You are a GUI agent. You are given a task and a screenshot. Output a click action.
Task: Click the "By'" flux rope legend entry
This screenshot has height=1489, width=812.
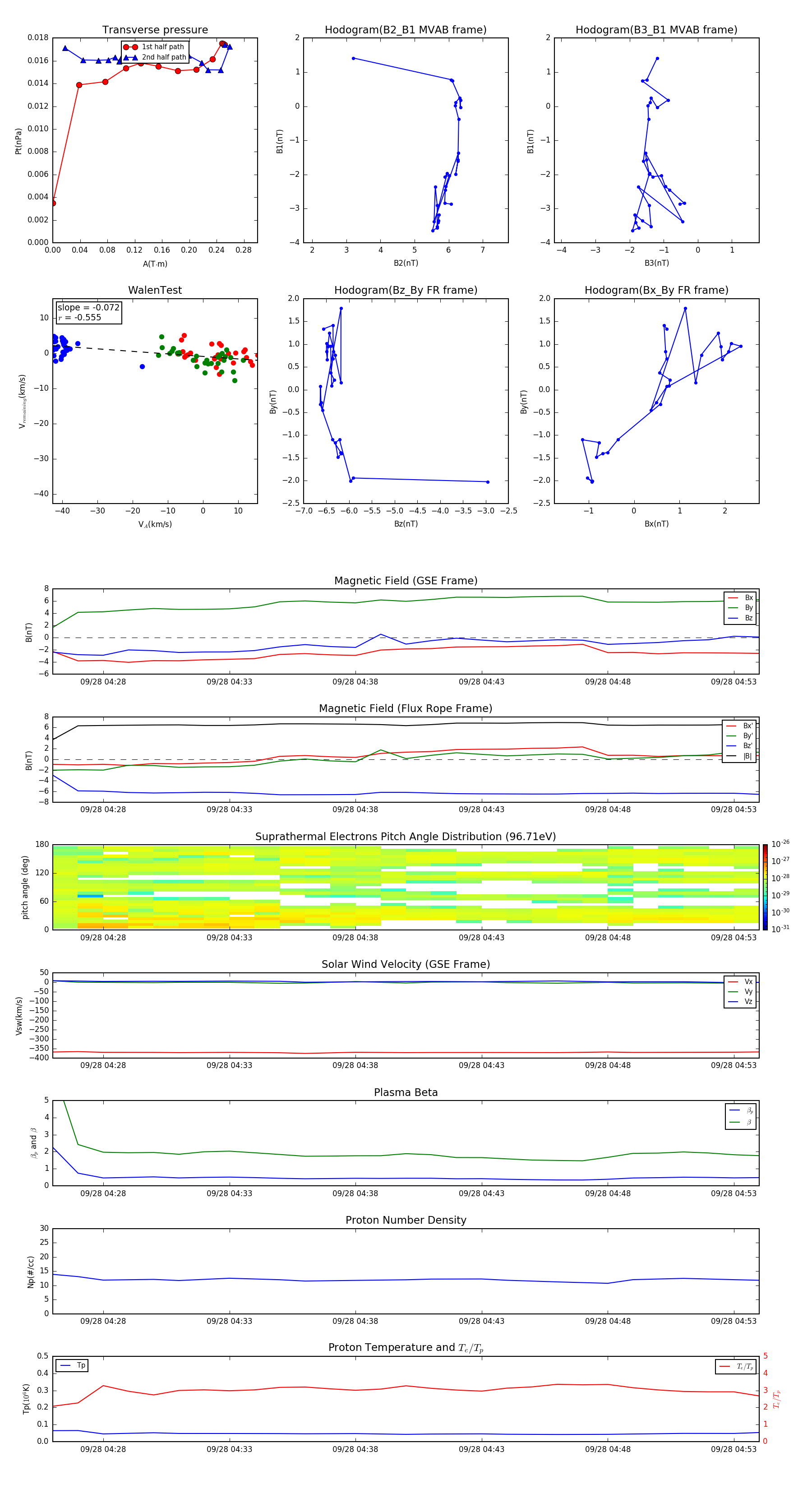coord(740,736)
